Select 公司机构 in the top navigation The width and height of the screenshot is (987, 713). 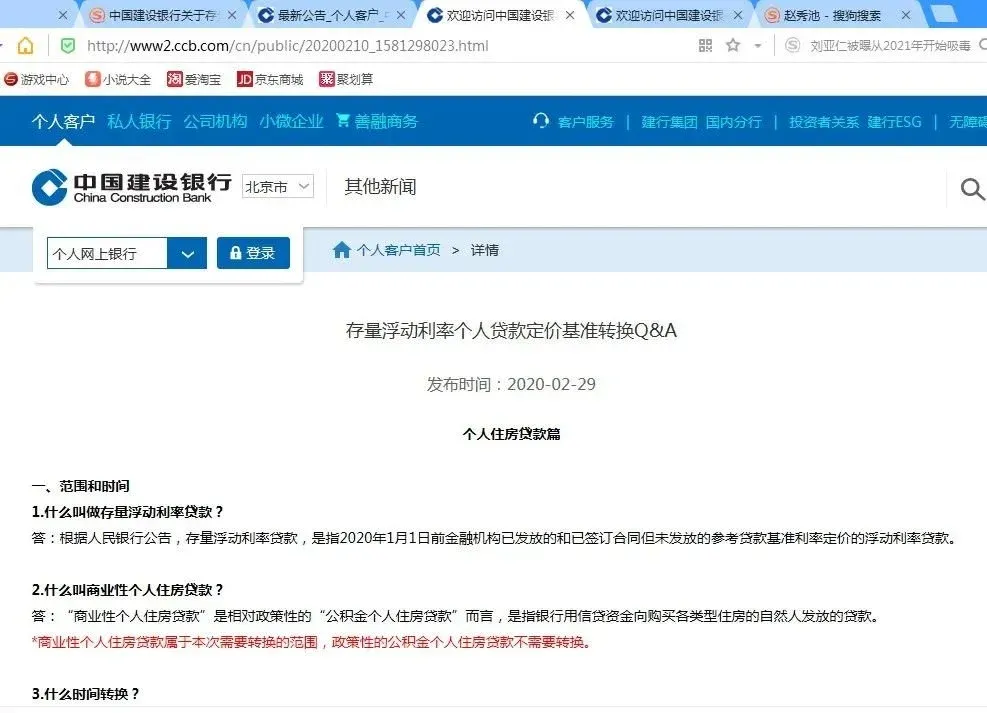[x=215, y=121]
